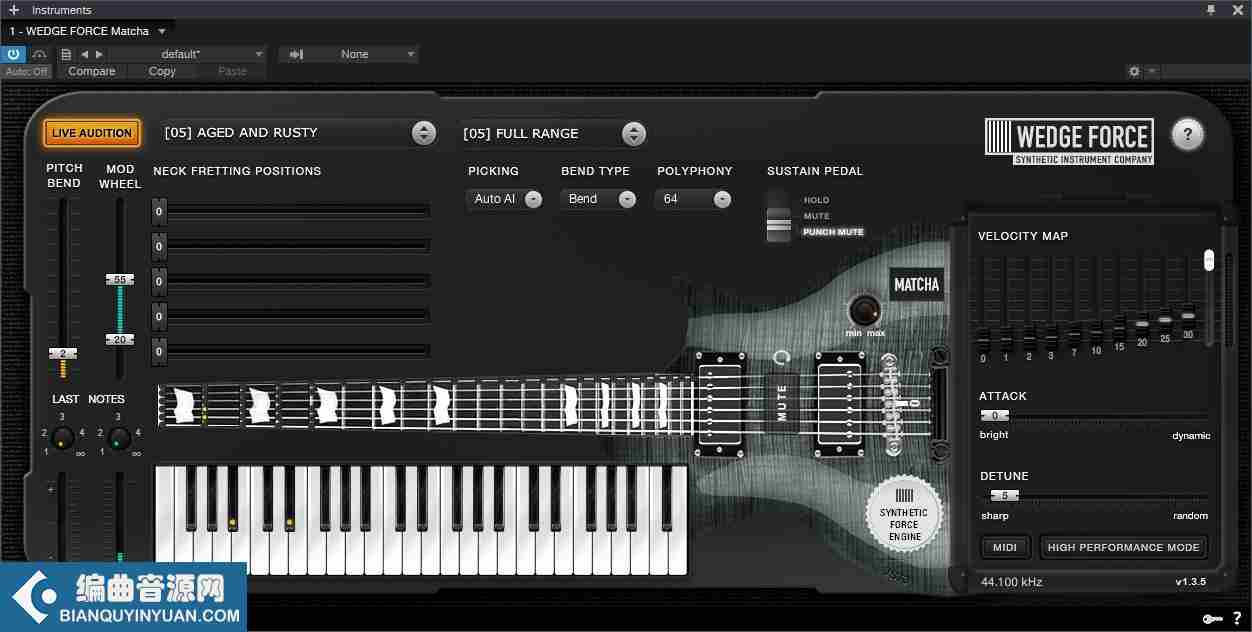Image resolution: width=1252 pixels, height=632 pixels.
Task: Click the circular arrow above MUTE
Action: tap(781, 358)
